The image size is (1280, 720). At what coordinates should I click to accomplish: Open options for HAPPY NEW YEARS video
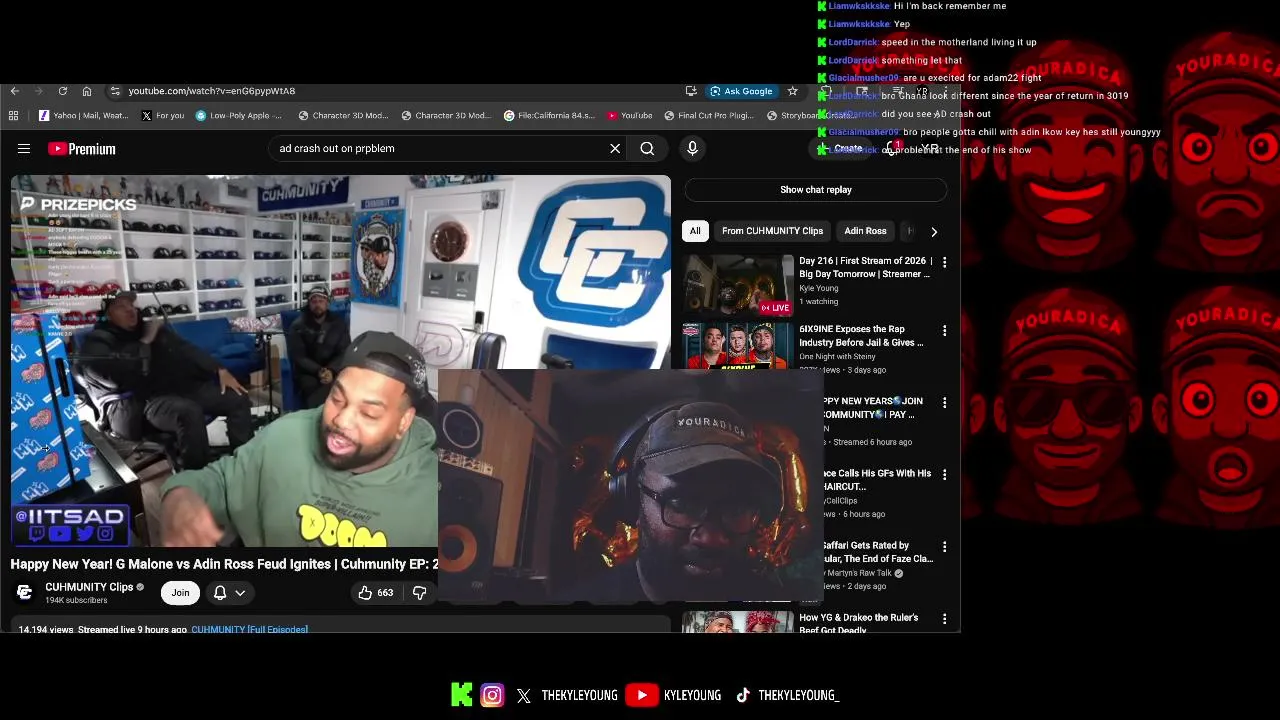(944, 402)
